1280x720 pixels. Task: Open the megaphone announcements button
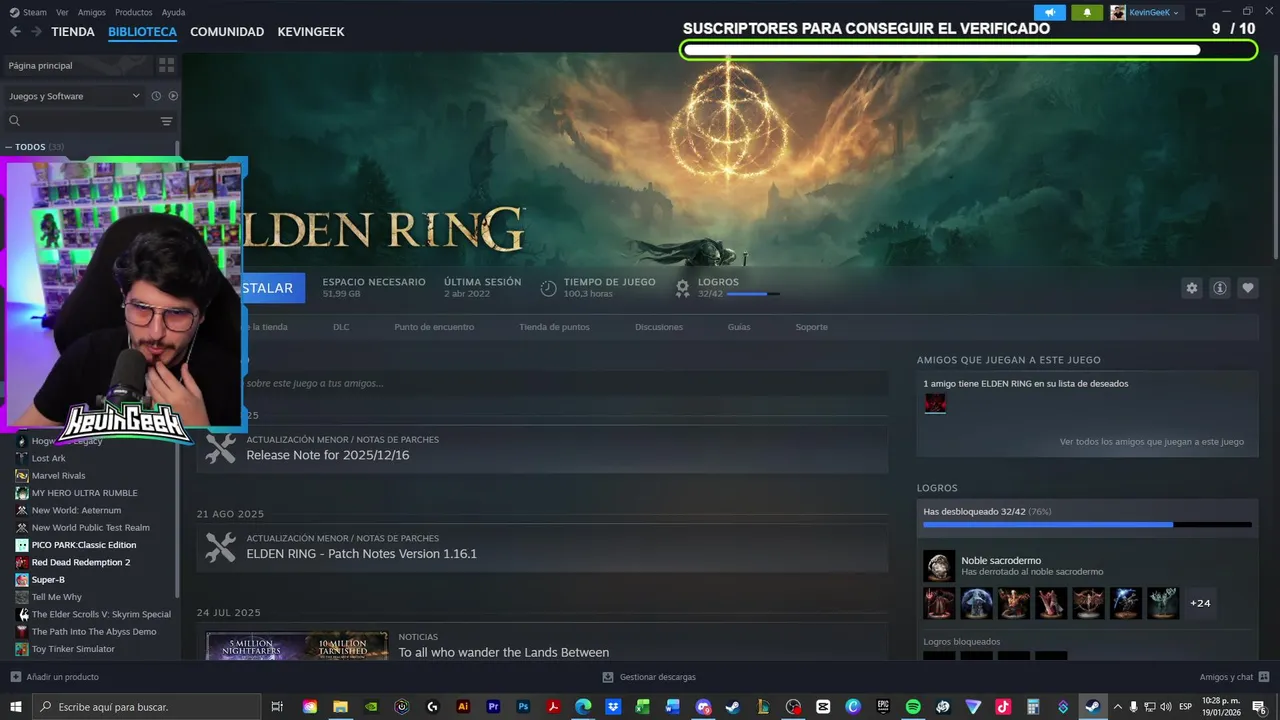click(1049, 12)
